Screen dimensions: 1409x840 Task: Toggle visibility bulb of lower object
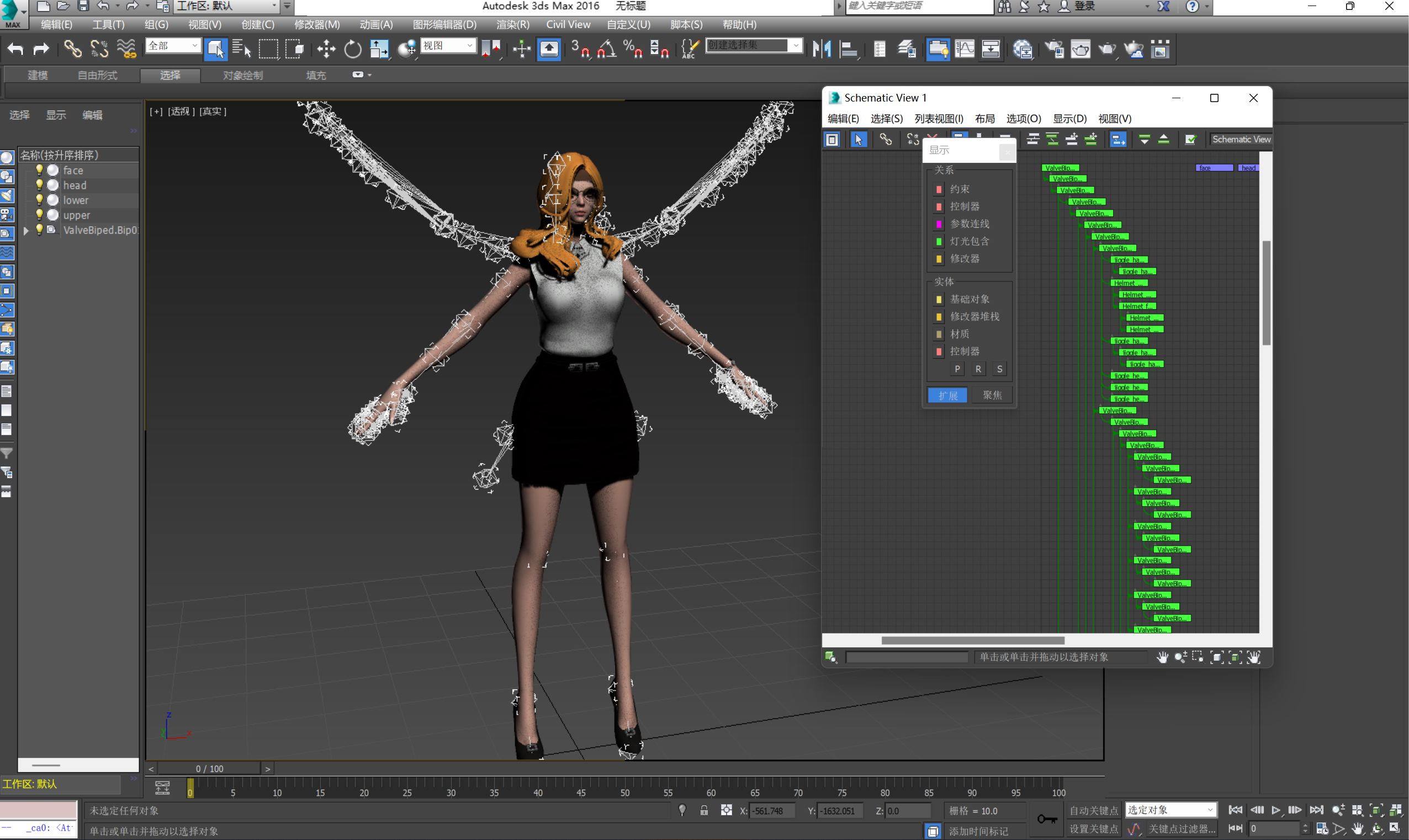click(x=40, y=200)
